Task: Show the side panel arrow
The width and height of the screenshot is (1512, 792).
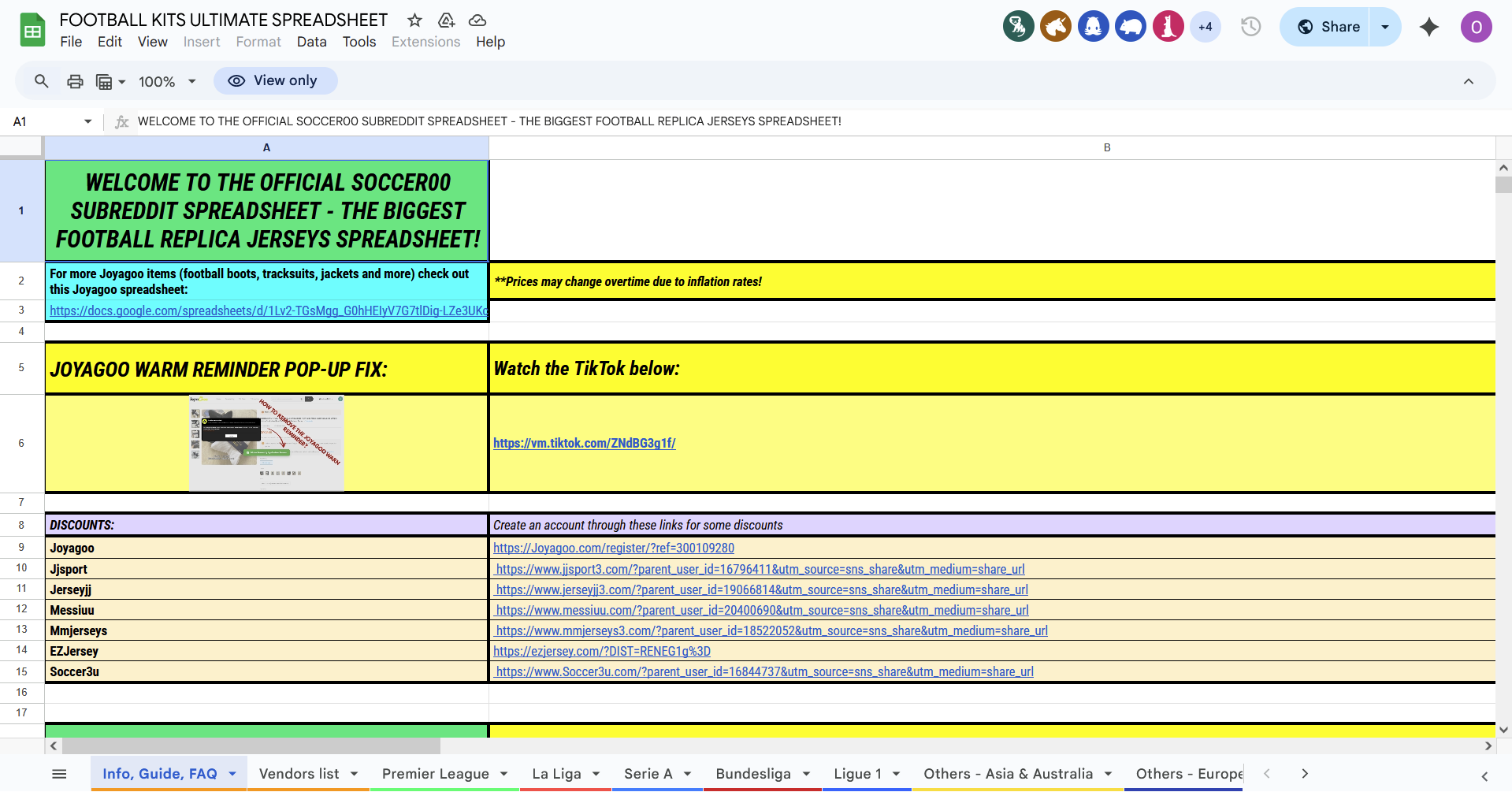Action: (x=1484, y=776)
